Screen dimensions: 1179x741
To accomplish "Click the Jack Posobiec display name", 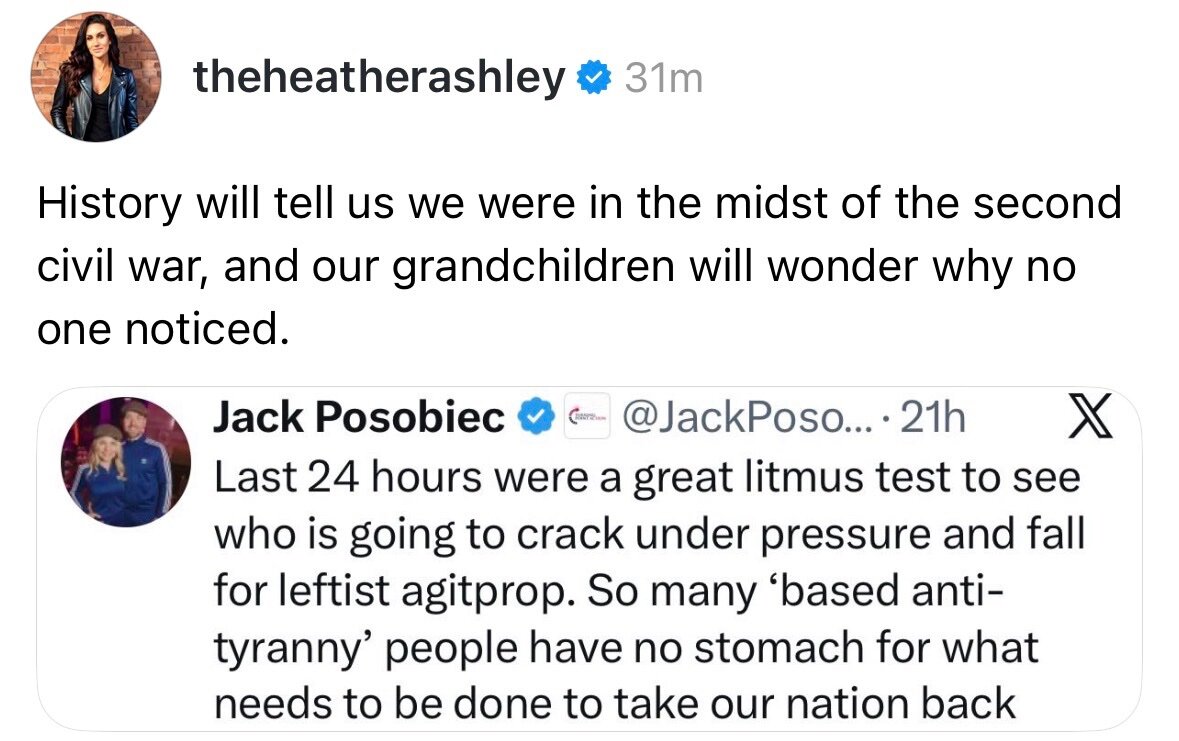I will [x=359, y=419].
